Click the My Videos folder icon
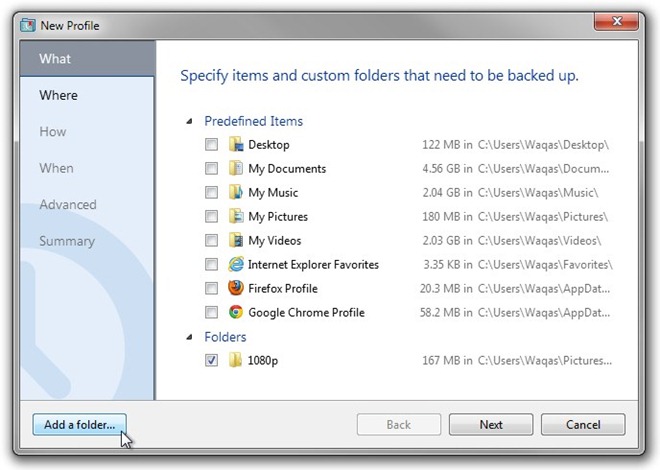 (236, 240)
